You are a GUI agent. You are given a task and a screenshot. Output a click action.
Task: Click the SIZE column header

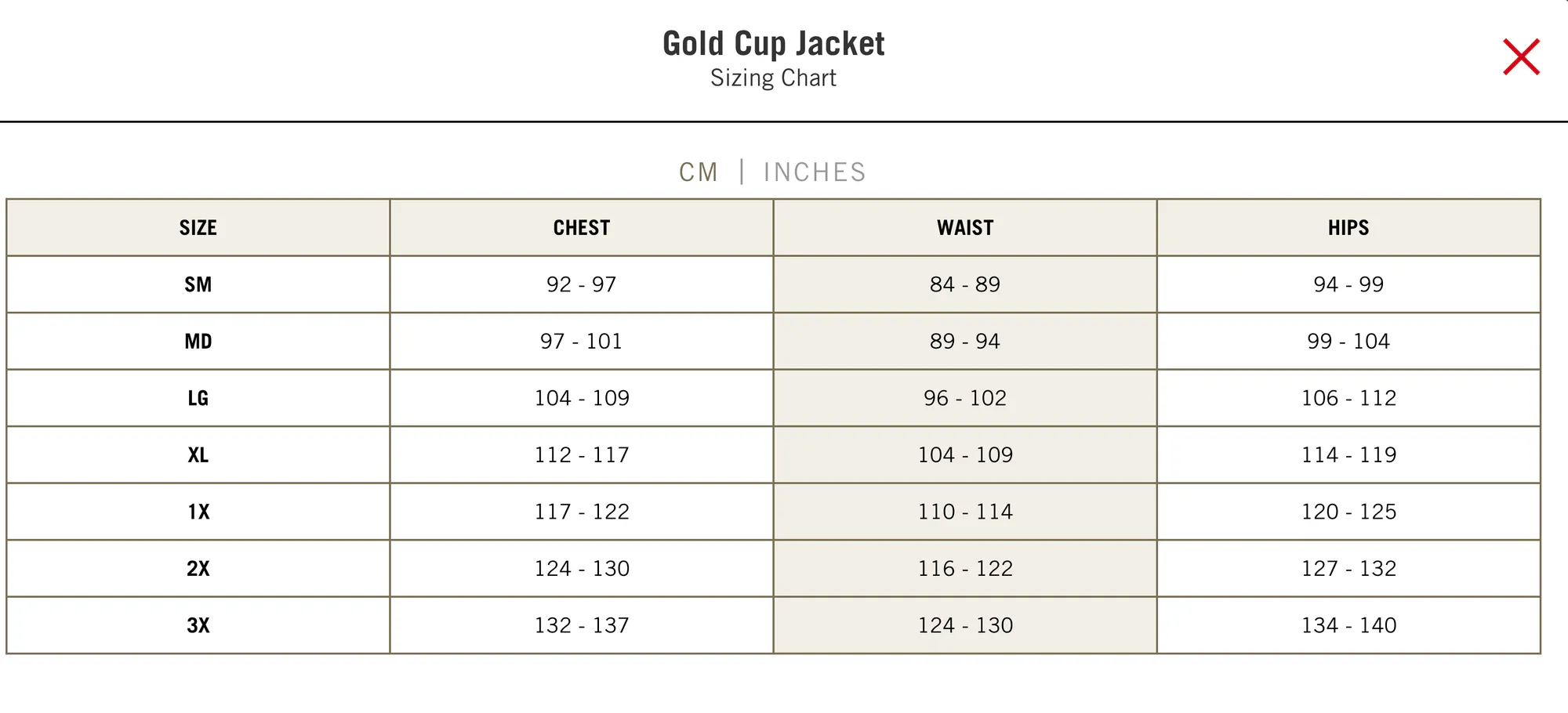pos(198,228)
